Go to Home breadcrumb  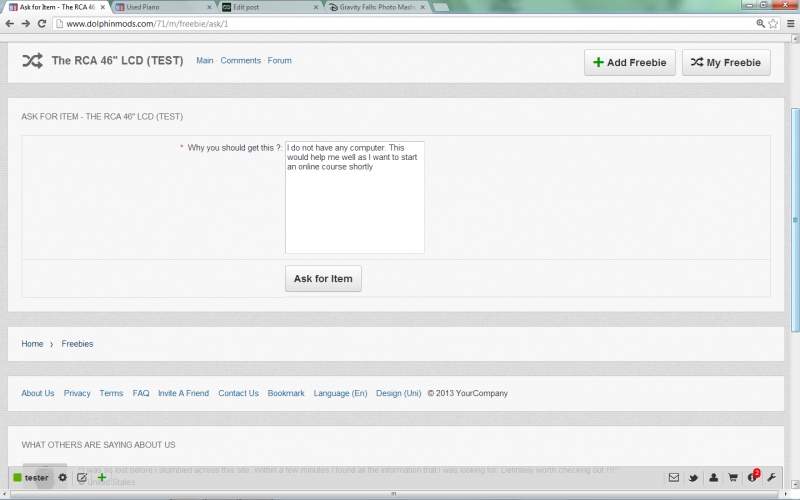coord(32,344)
